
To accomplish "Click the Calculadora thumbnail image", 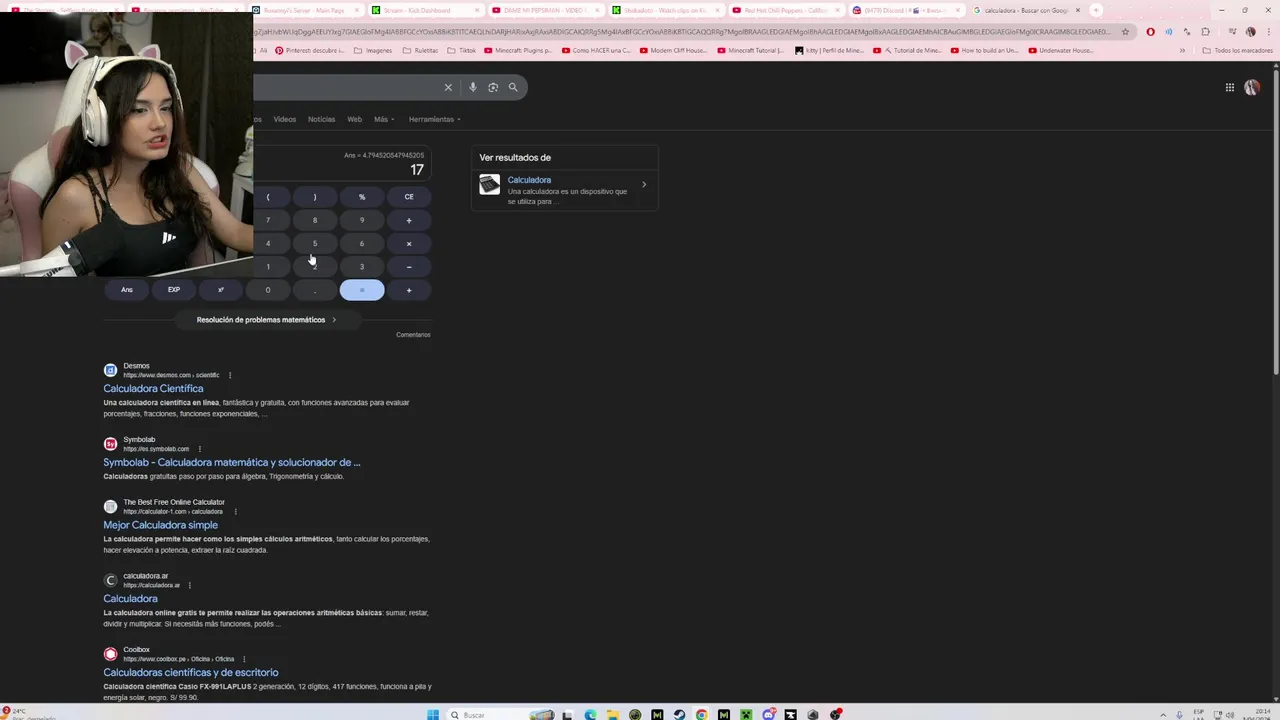I will click(x=489, y=184).
